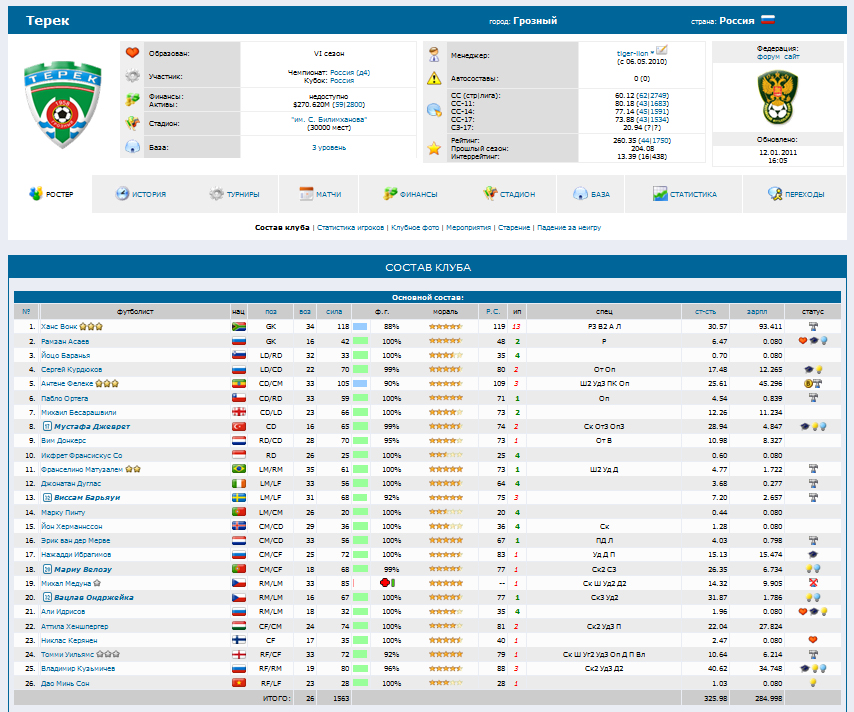Sort roster by поз column header
The image size is (854, 712).
(271, 311)
